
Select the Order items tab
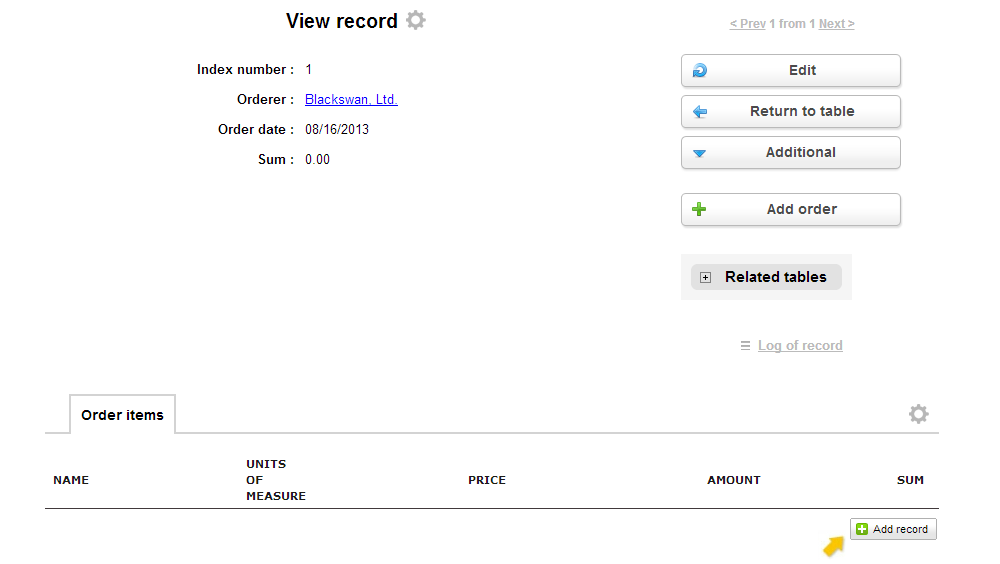(x=122, y=415)
